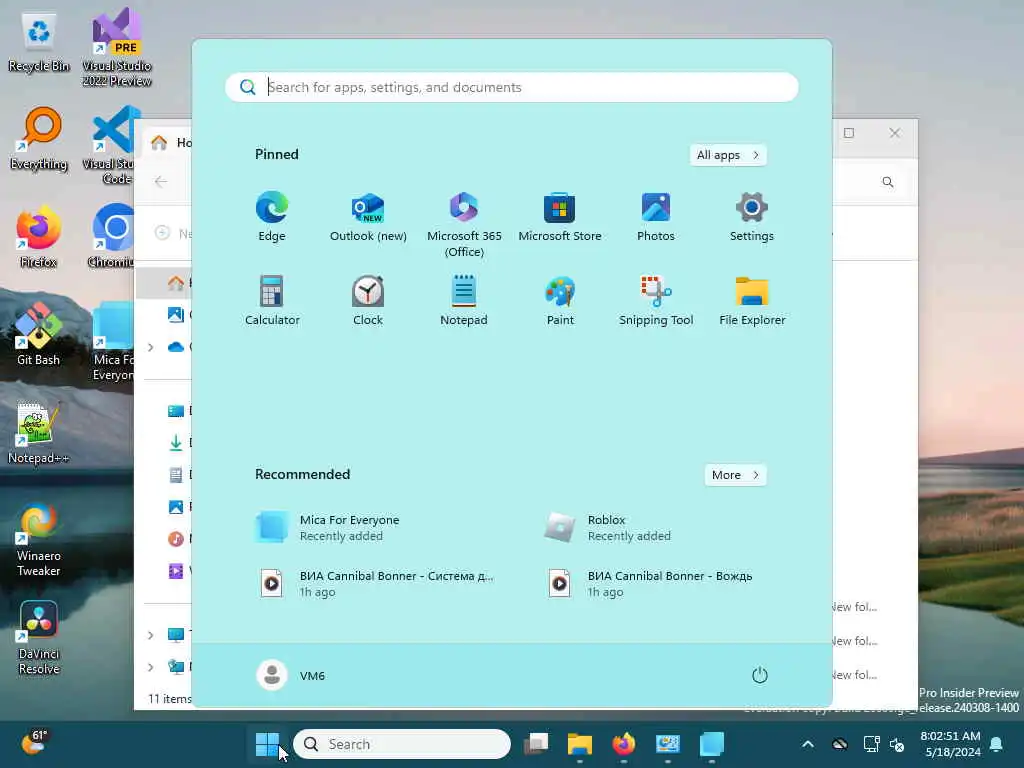Select Videos in File Explorer sidebar
The height and width of the screenshot is (768, 1024).
coord(178,571)
